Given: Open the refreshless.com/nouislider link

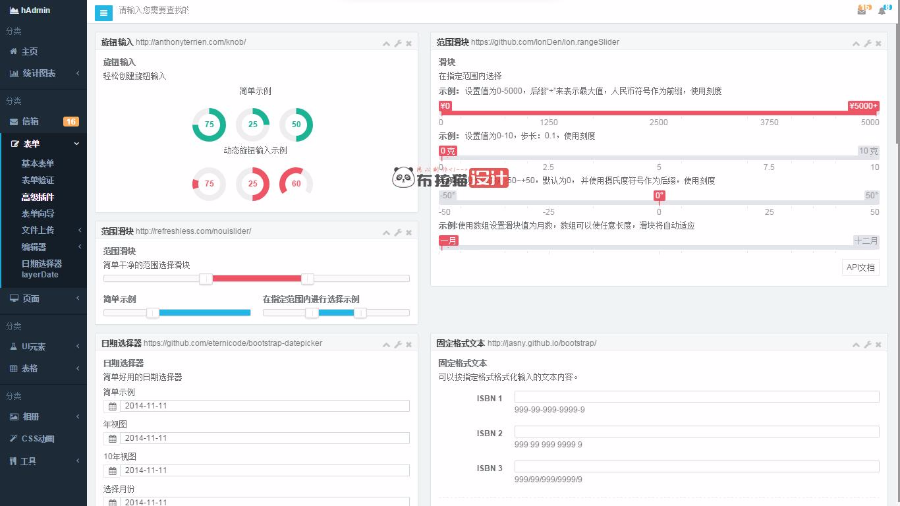Looking at the screenshot, I should click(193, 231).
